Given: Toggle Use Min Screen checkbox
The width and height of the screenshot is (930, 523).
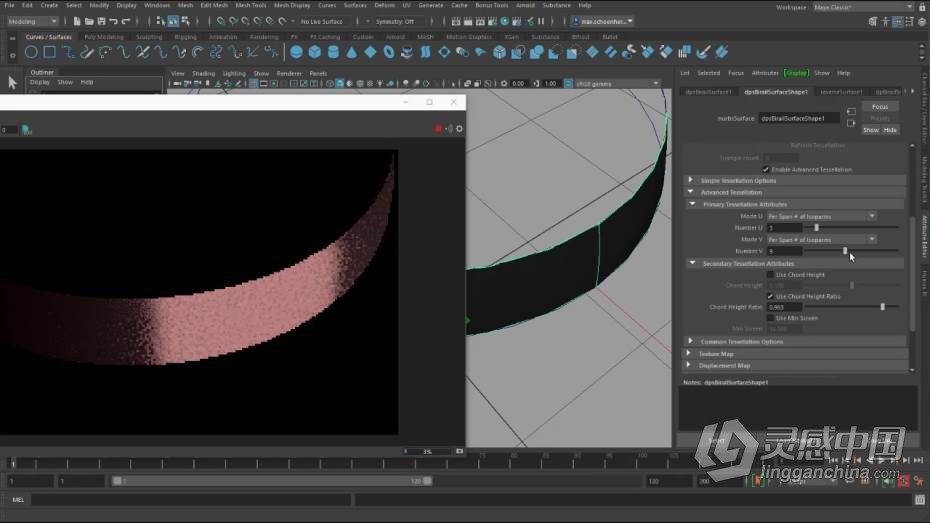Looking at the screenshot, I should pos(770,318).
